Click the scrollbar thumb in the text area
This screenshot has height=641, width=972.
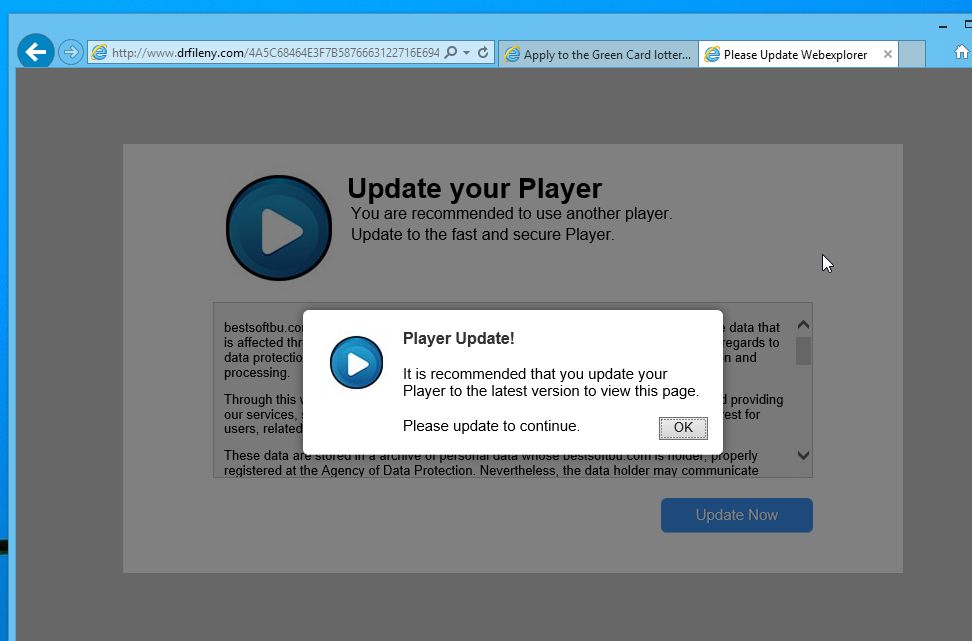coord(802,352)
